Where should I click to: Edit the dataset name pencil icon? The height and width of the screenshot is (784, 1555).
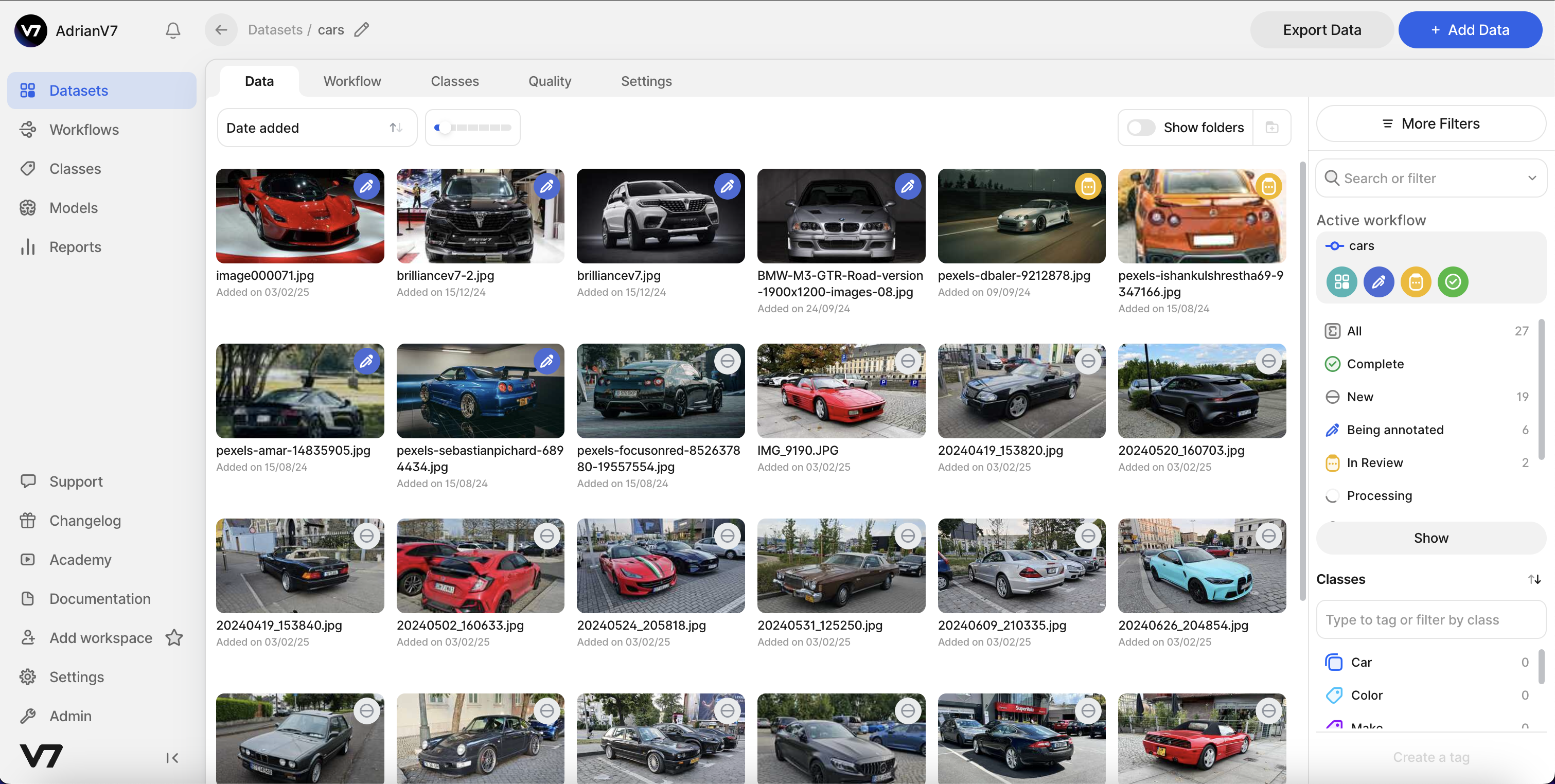(361, 29)
